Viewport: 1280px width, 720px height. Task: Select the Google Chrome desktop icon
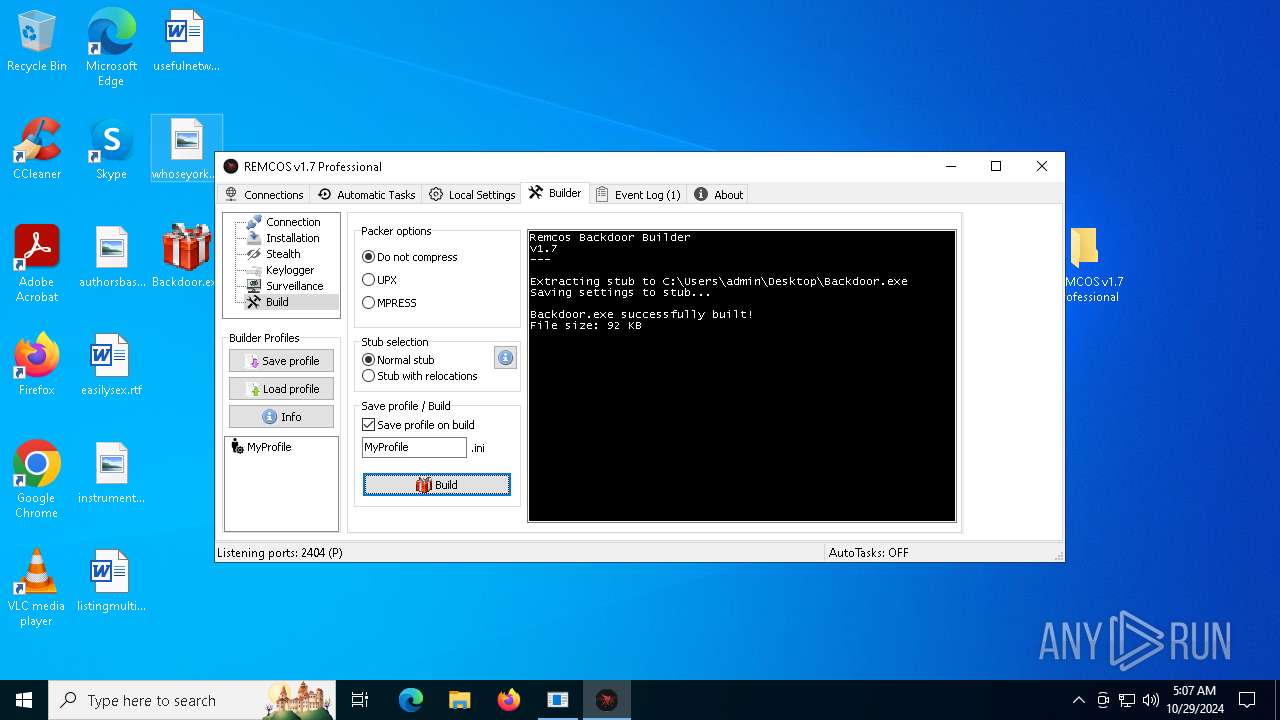[37, 479]
